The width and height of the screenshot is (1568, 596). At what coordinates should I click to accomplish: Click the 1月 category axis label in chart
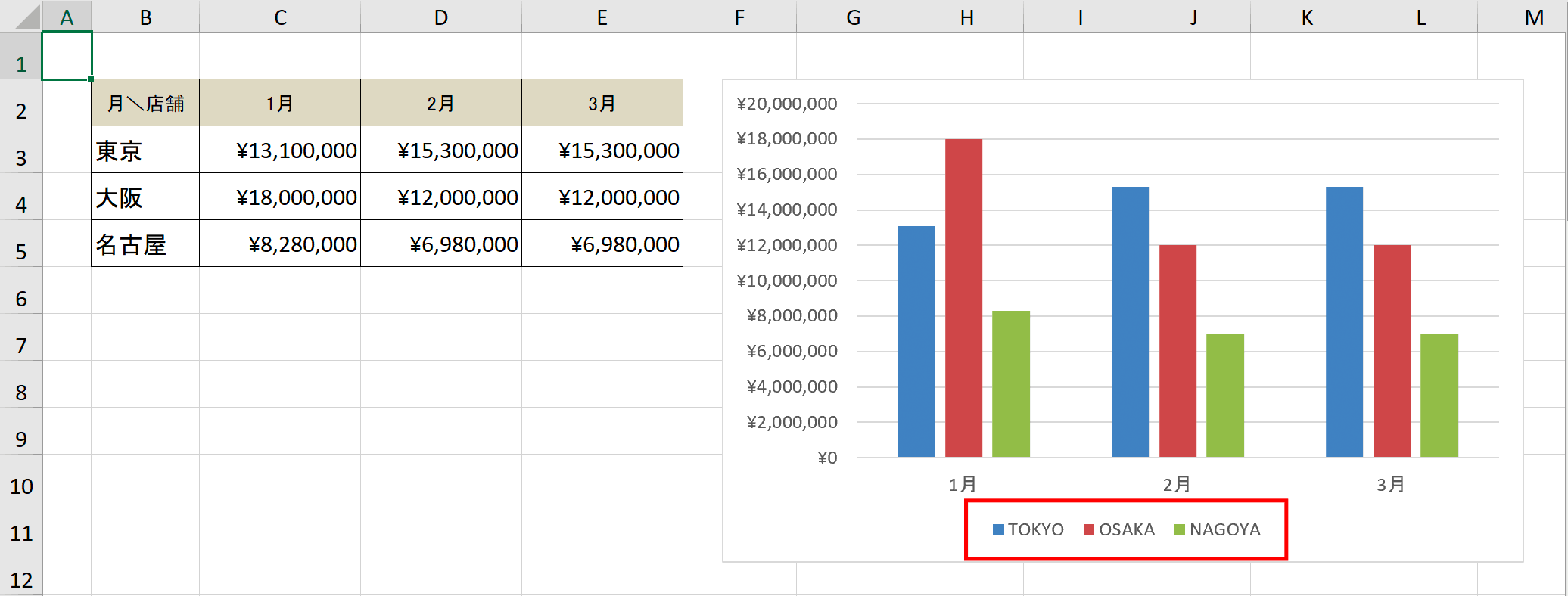point(963,484)
